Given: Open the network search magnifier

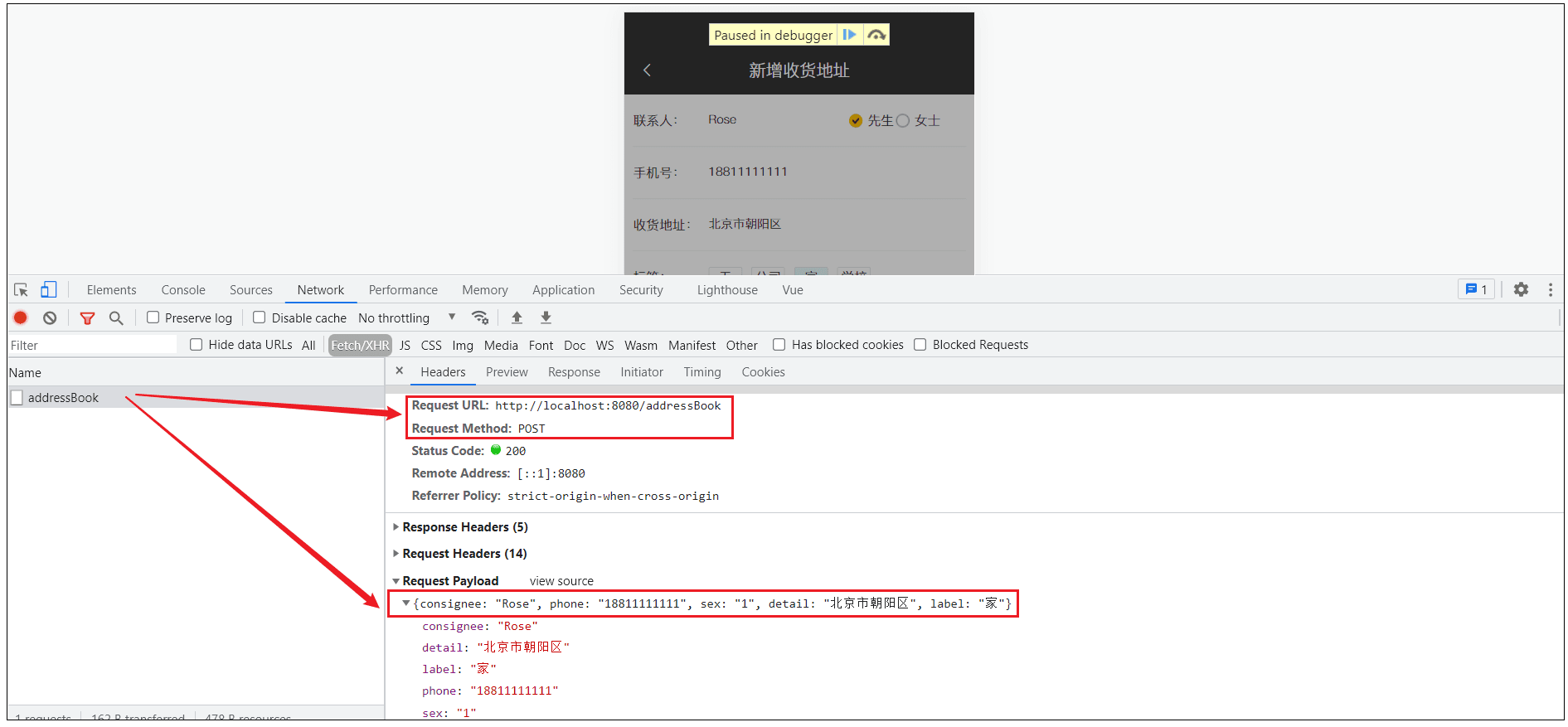Looking at the screenshot, I should (x=116, y=317).
